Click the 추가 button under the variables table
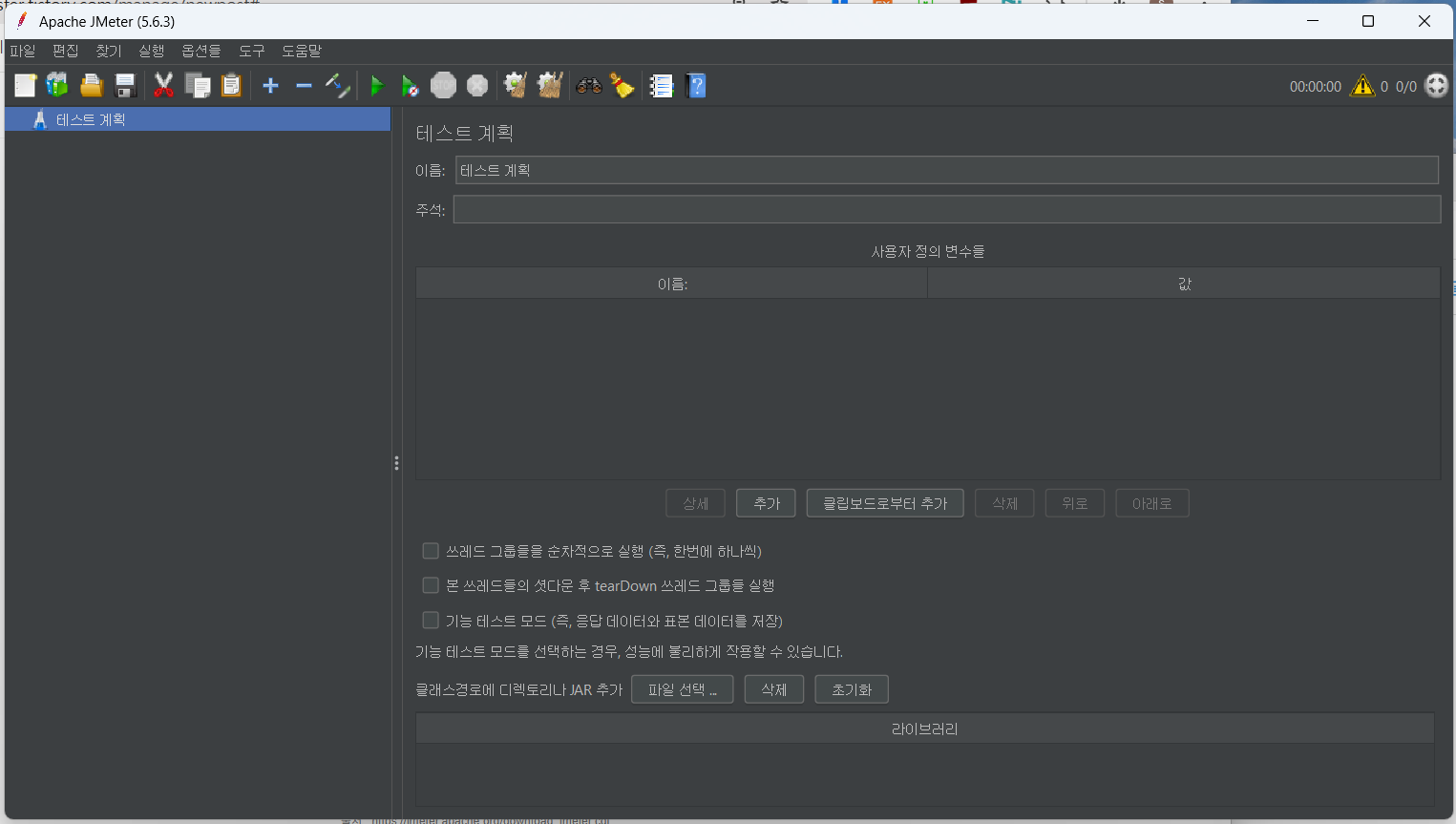The image size is (1456, 824). pos(766,503)
